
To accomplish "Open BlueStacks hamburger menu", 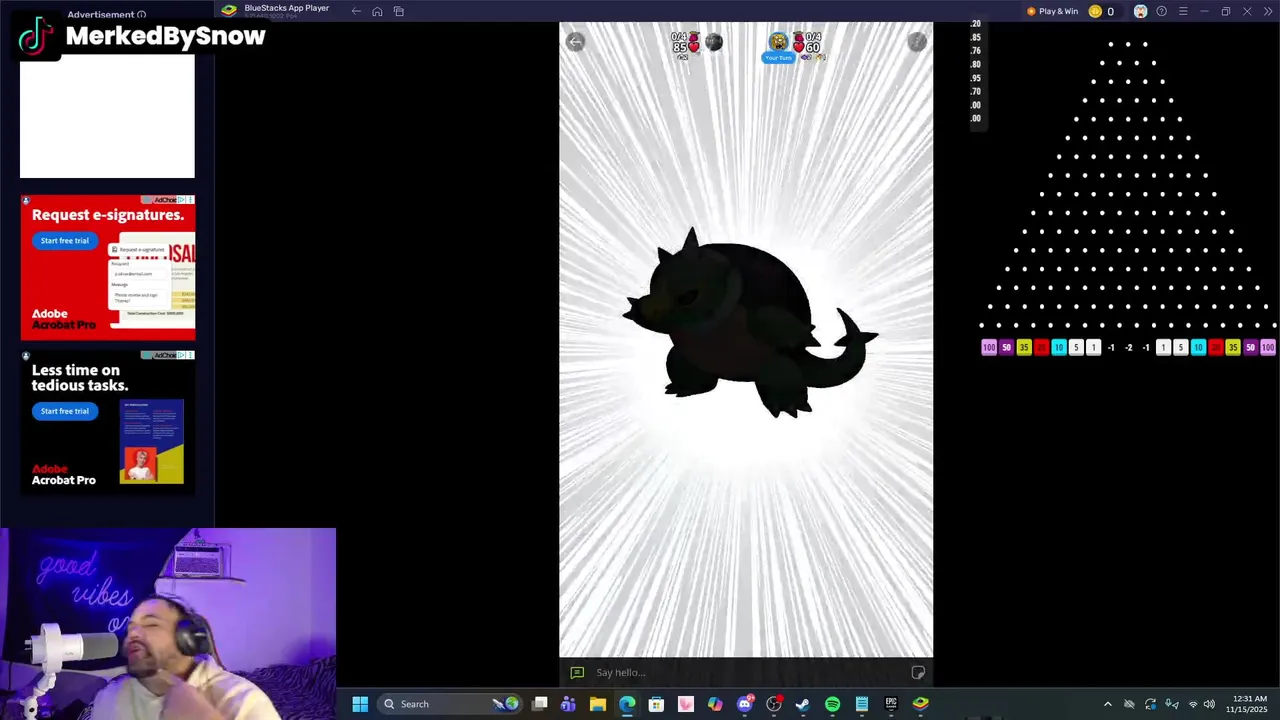I will pos(1183,11).
